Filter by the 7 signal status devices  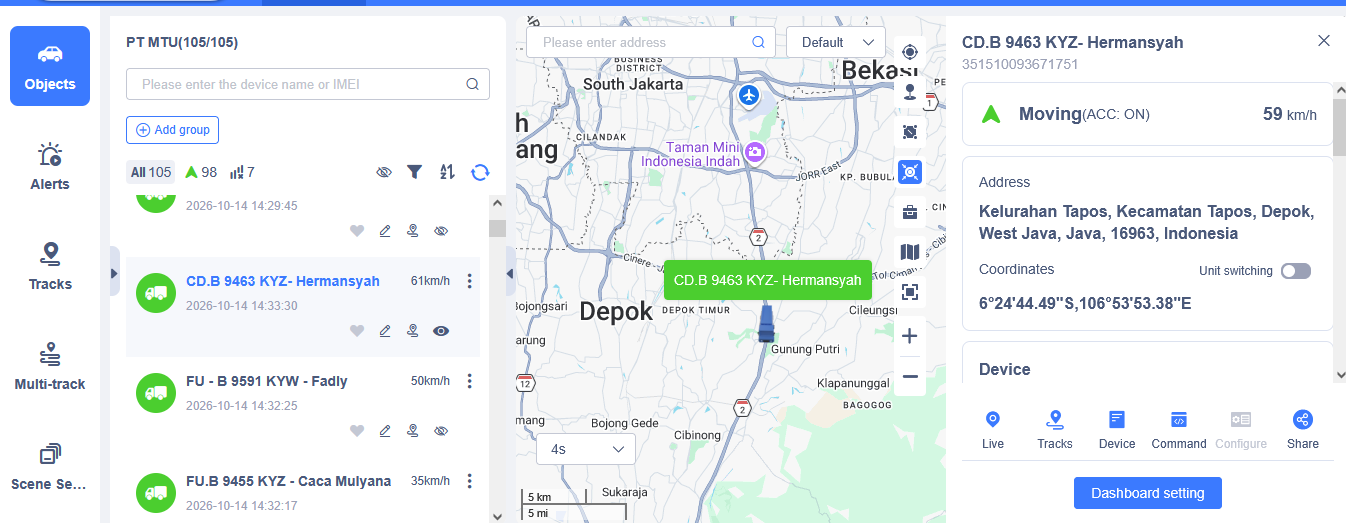pyautogui.click(x=242, y=172)
